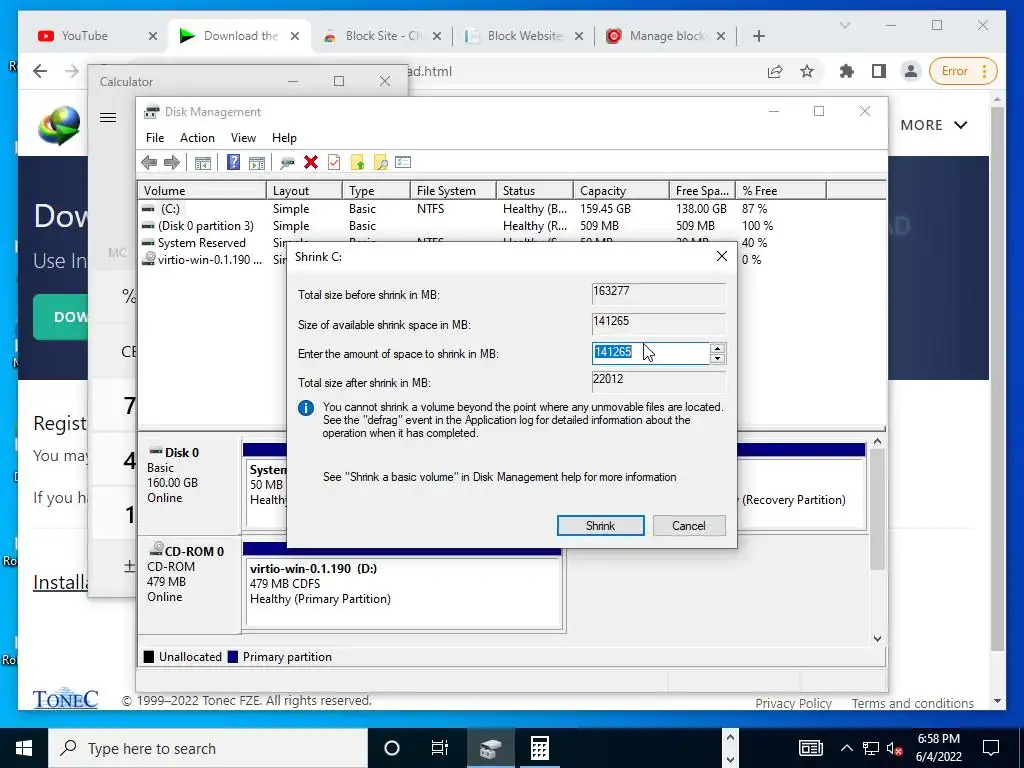This screenshot has height=768, width=1024.
Task: Click Show/Hide Action Pane toolbar icon
Action: 257,163
